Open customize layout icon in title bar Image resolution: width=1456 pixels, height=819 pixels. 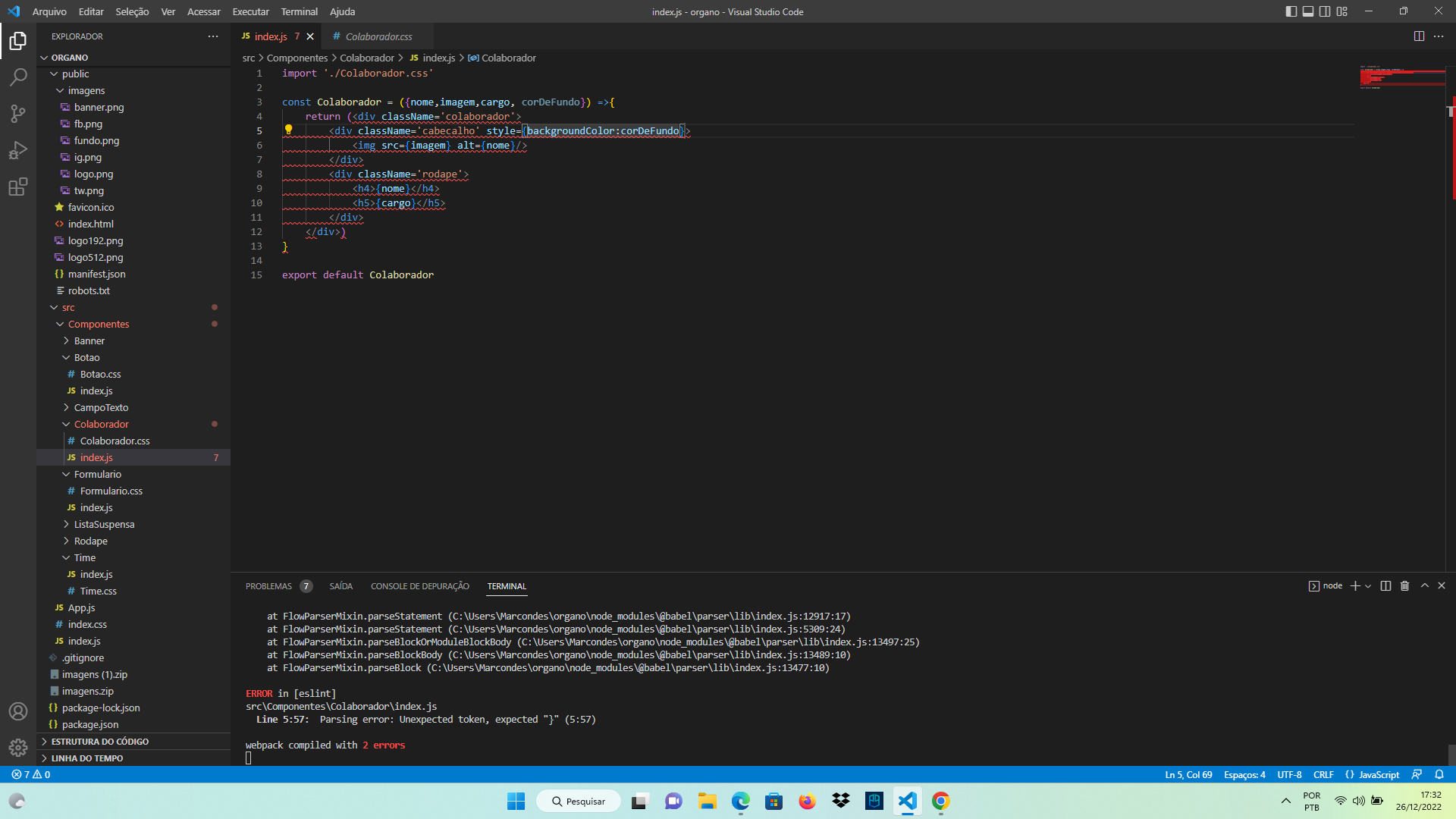pyautogui.click(x=1342, y=11)
